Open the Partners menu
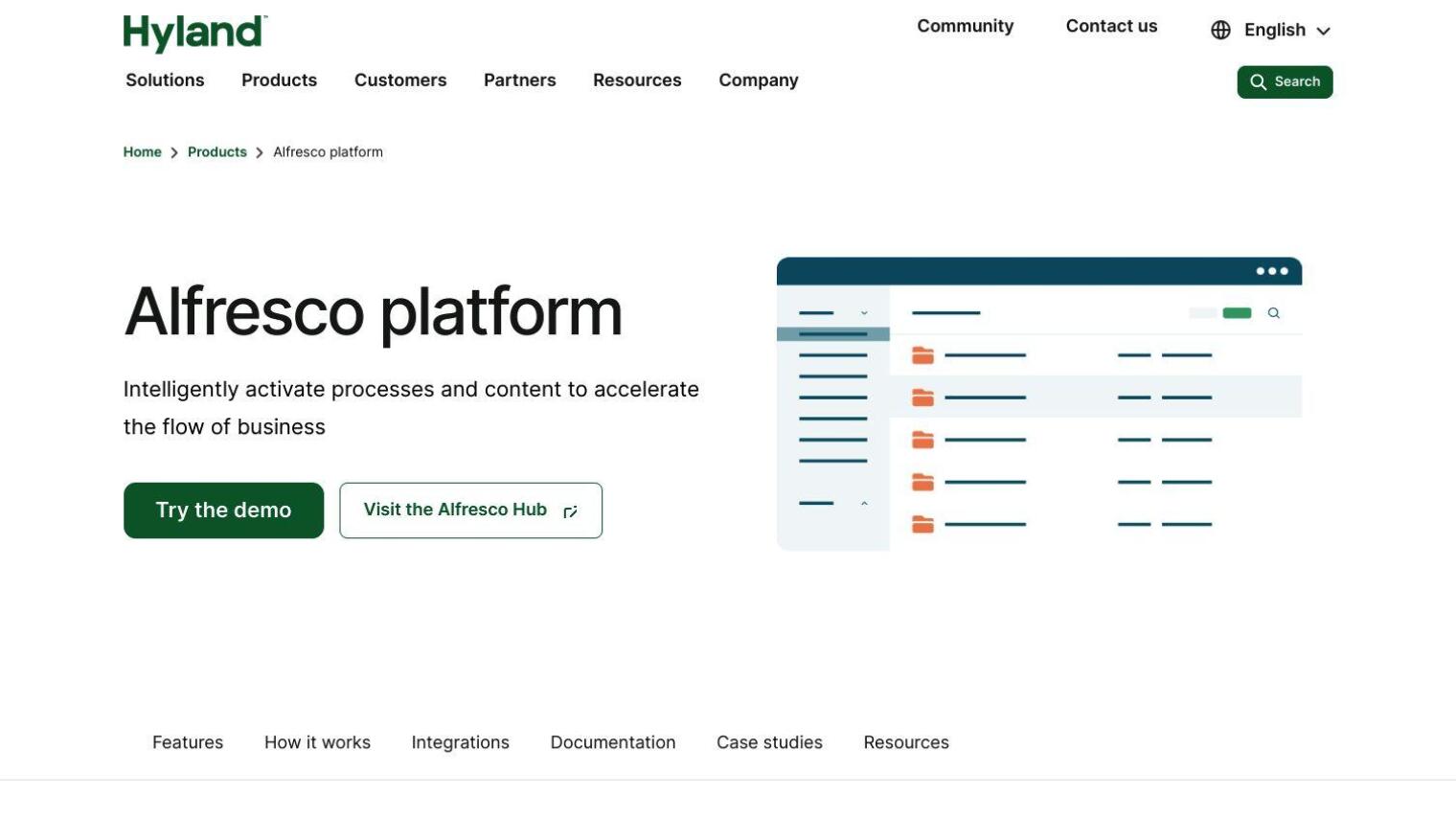 (519, 80)
